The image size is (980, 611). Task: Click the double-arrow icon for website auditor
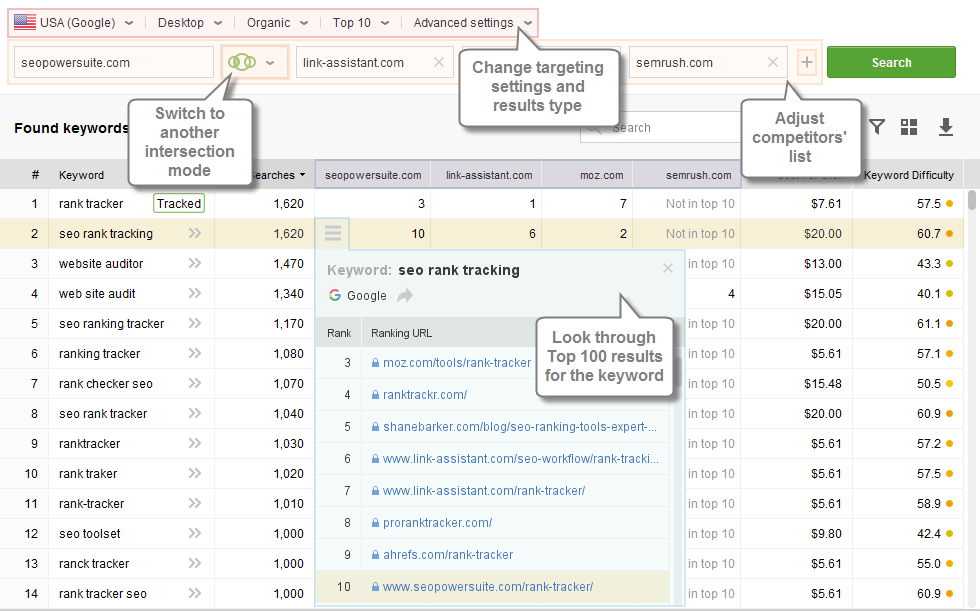(195, 263)
